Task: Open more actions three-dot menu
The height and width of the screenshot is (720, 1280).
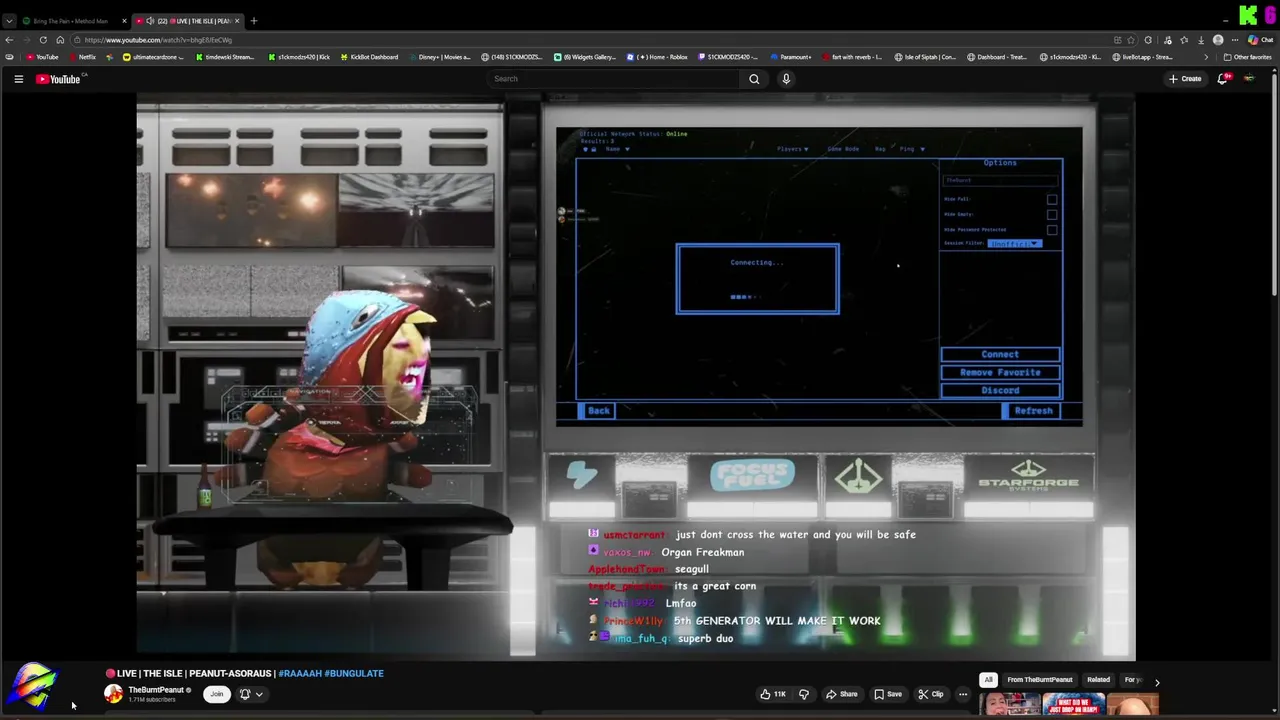Action: pos(963,694)
